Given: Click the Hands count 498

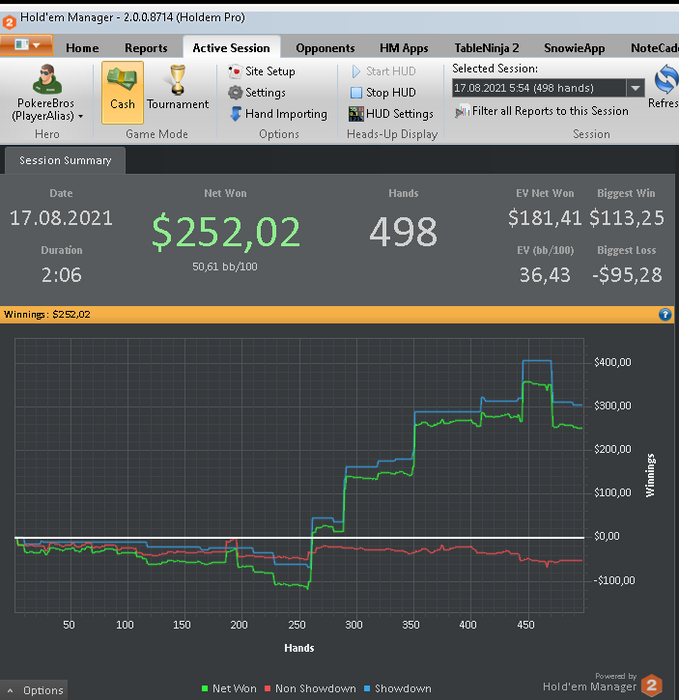Looking at the screenshot, I should pyautogui.click(x=403, y=232).
